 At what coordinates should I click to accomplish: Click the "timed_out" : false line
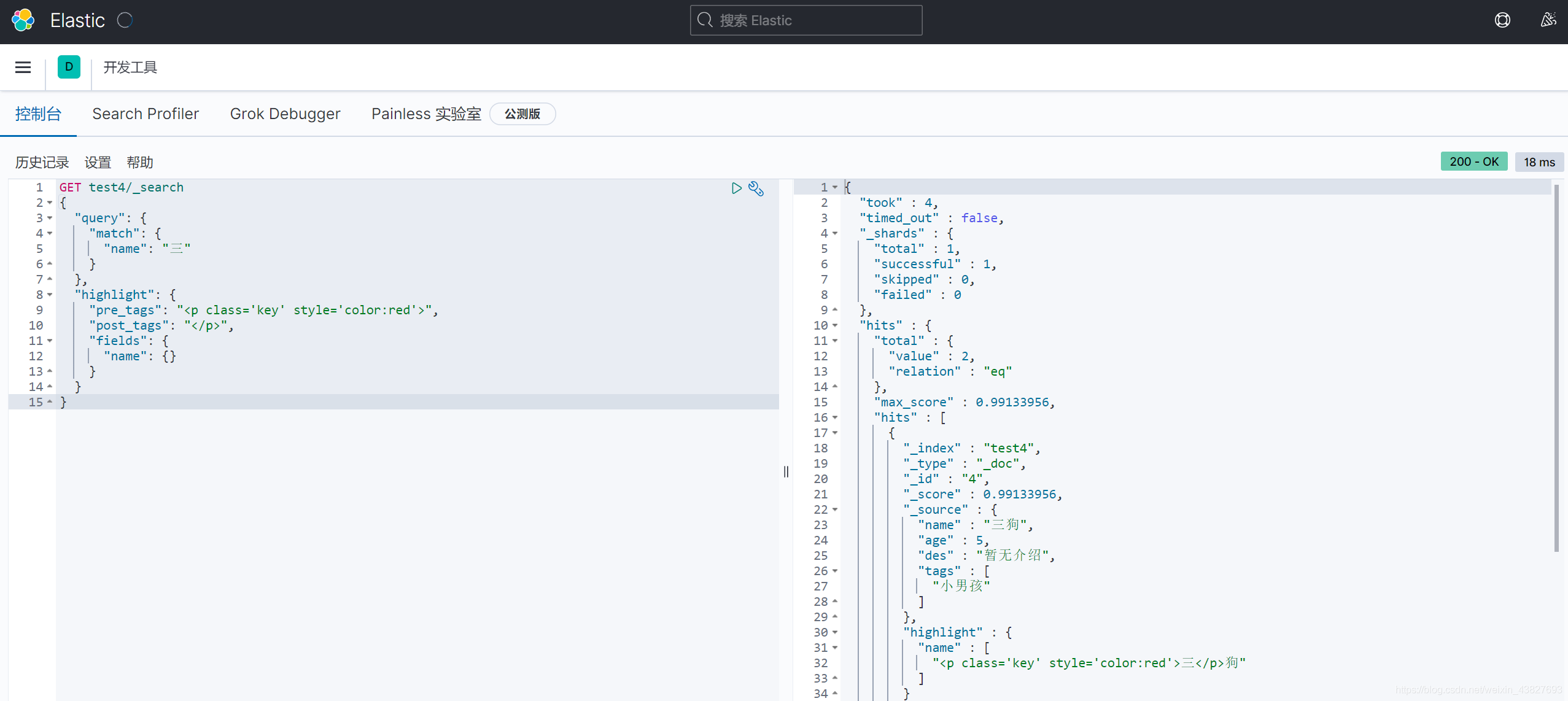click(x=931, y=218)
